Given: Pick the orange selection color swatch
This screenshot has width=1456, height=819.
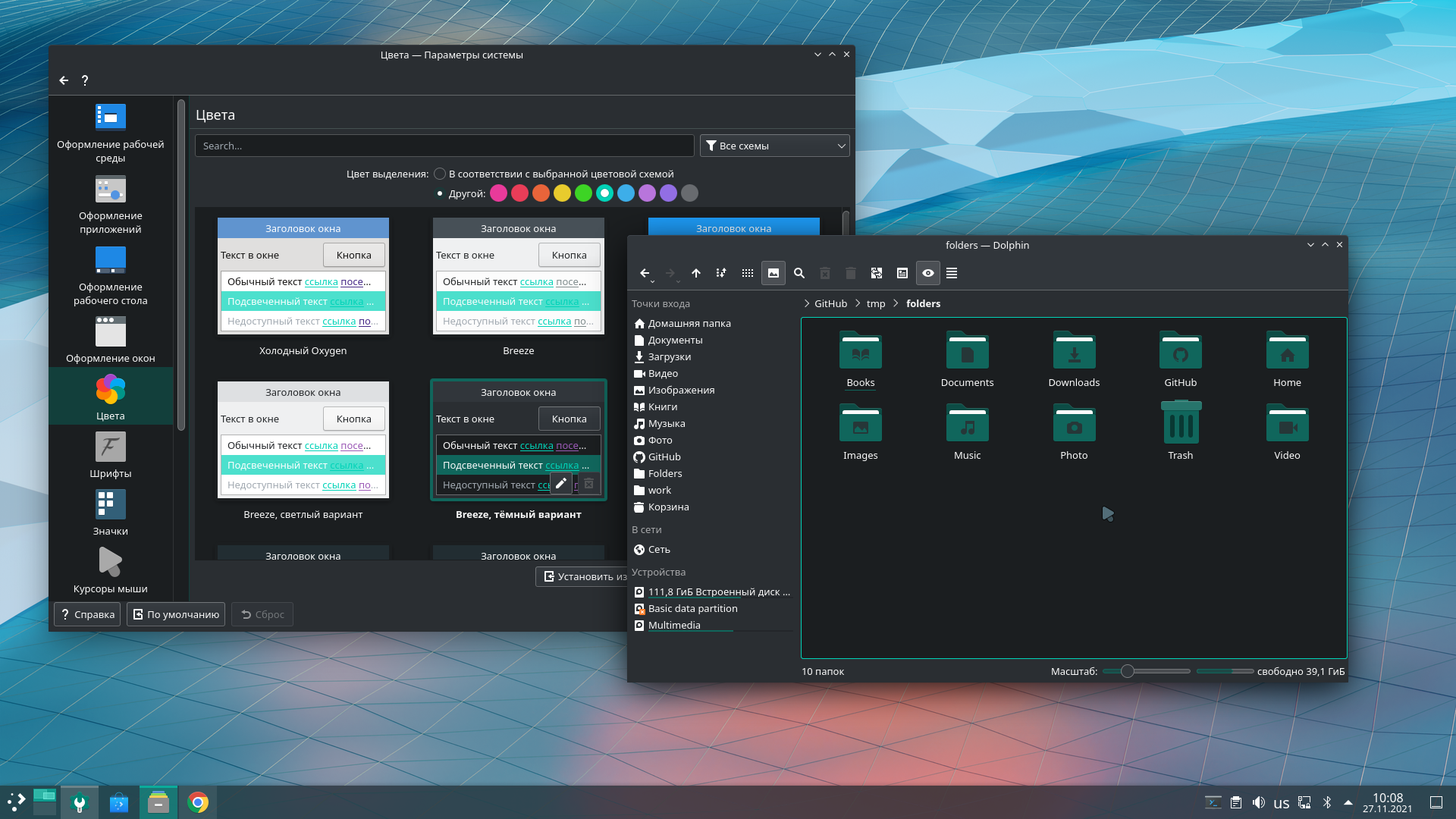Looking at the screenshot, I should coord(541,193).
